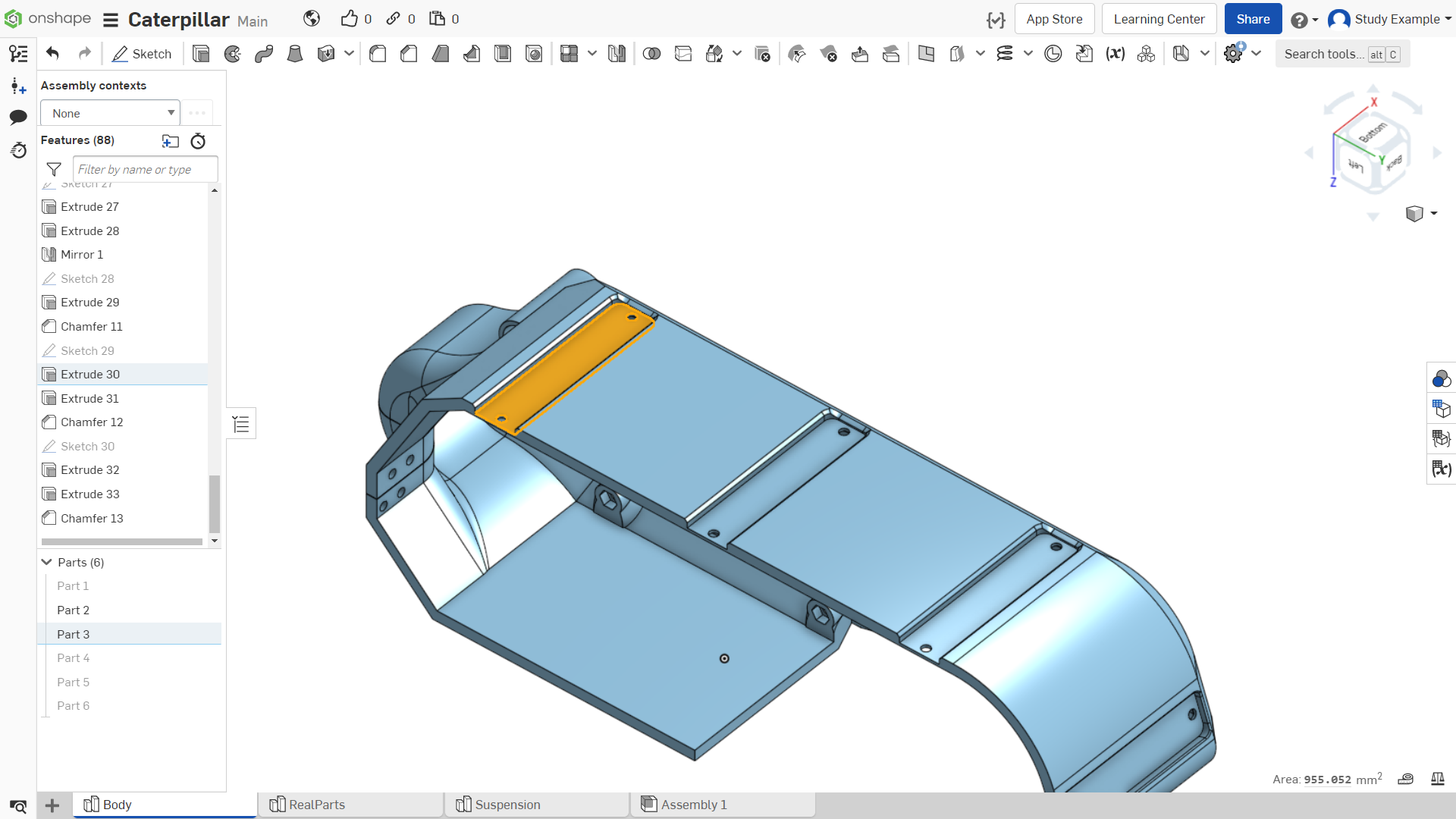The width and height of the screenshot is (1456, 819).
Task: Open the Variable (x) tool
Action: tap(1115, 54)
